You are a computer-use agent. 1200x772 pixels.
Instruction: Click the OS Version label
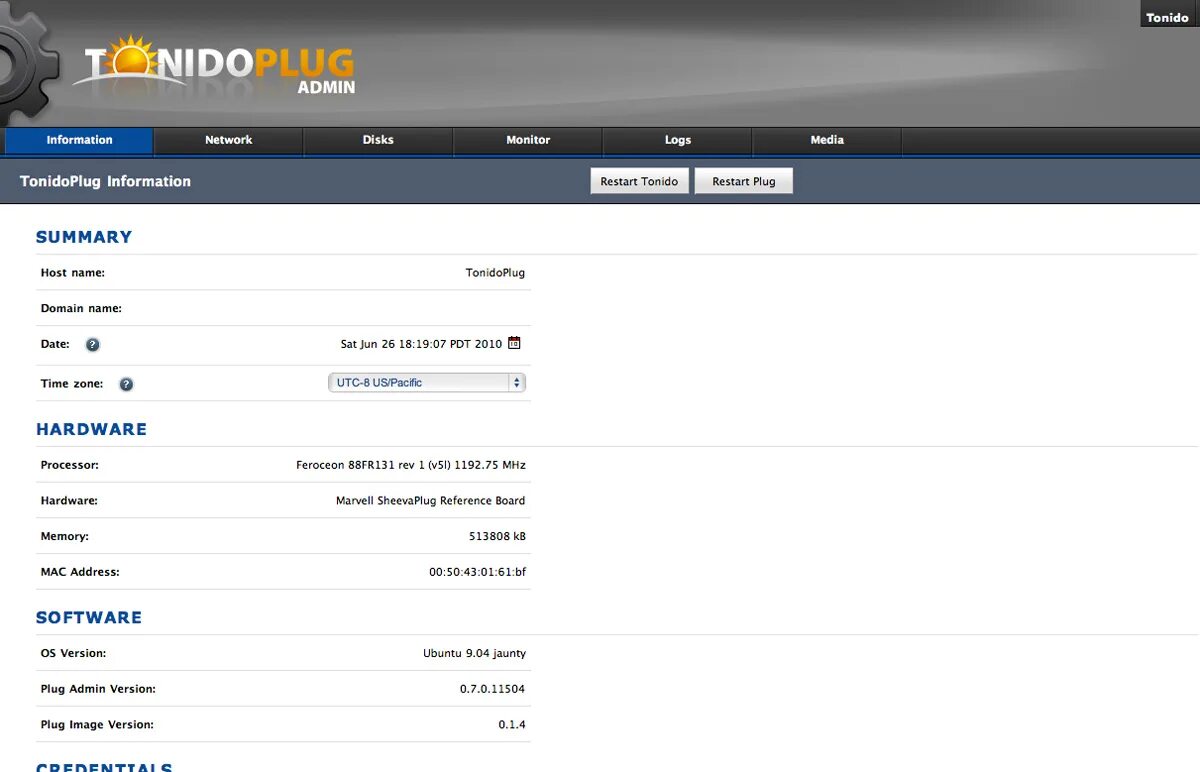[73, 654]
